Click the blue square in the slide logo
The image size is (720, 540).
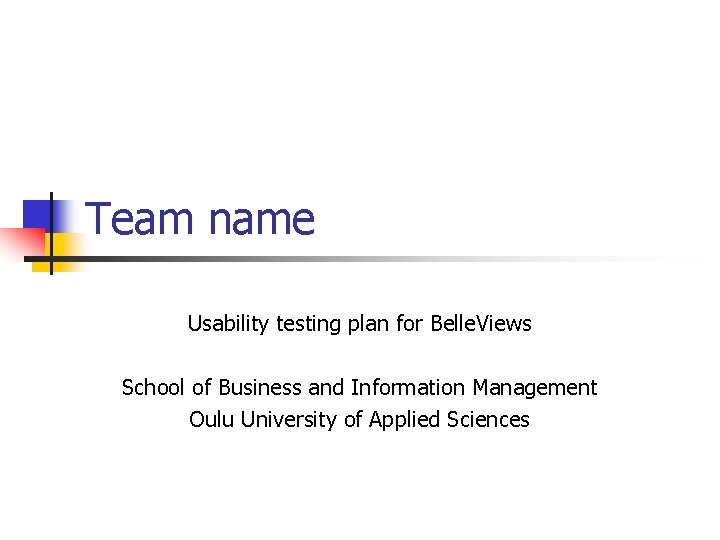(x=37, y=212)
